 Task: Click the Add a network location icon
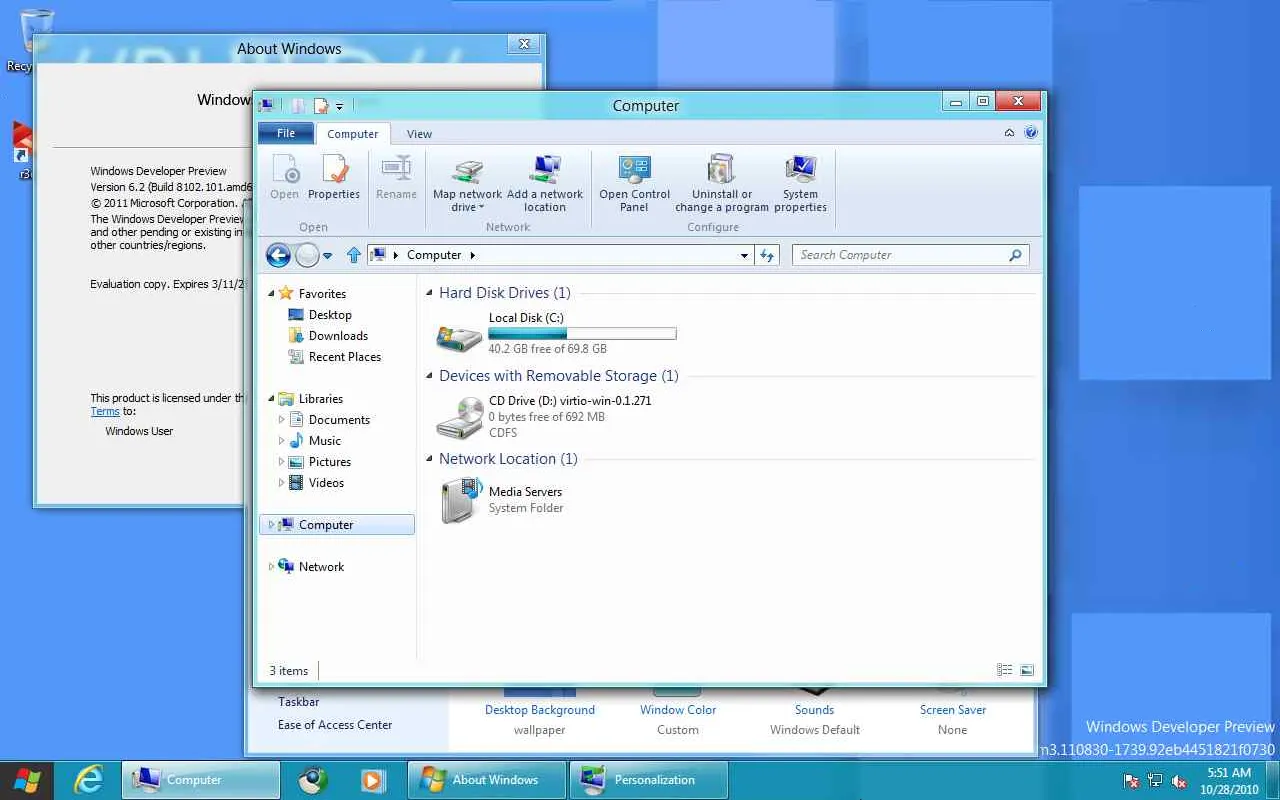545,170
